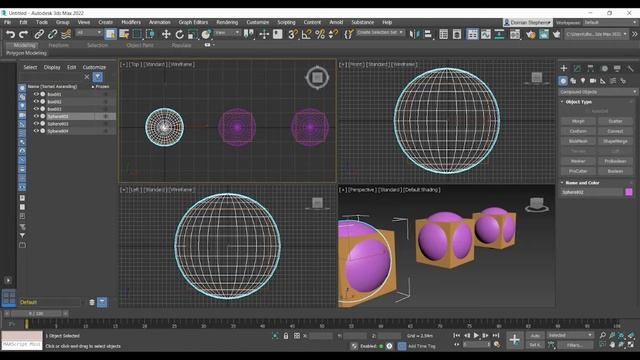Select the Bind to Space Warp tool
Screen dimensions: 640x360
(66, 34)
